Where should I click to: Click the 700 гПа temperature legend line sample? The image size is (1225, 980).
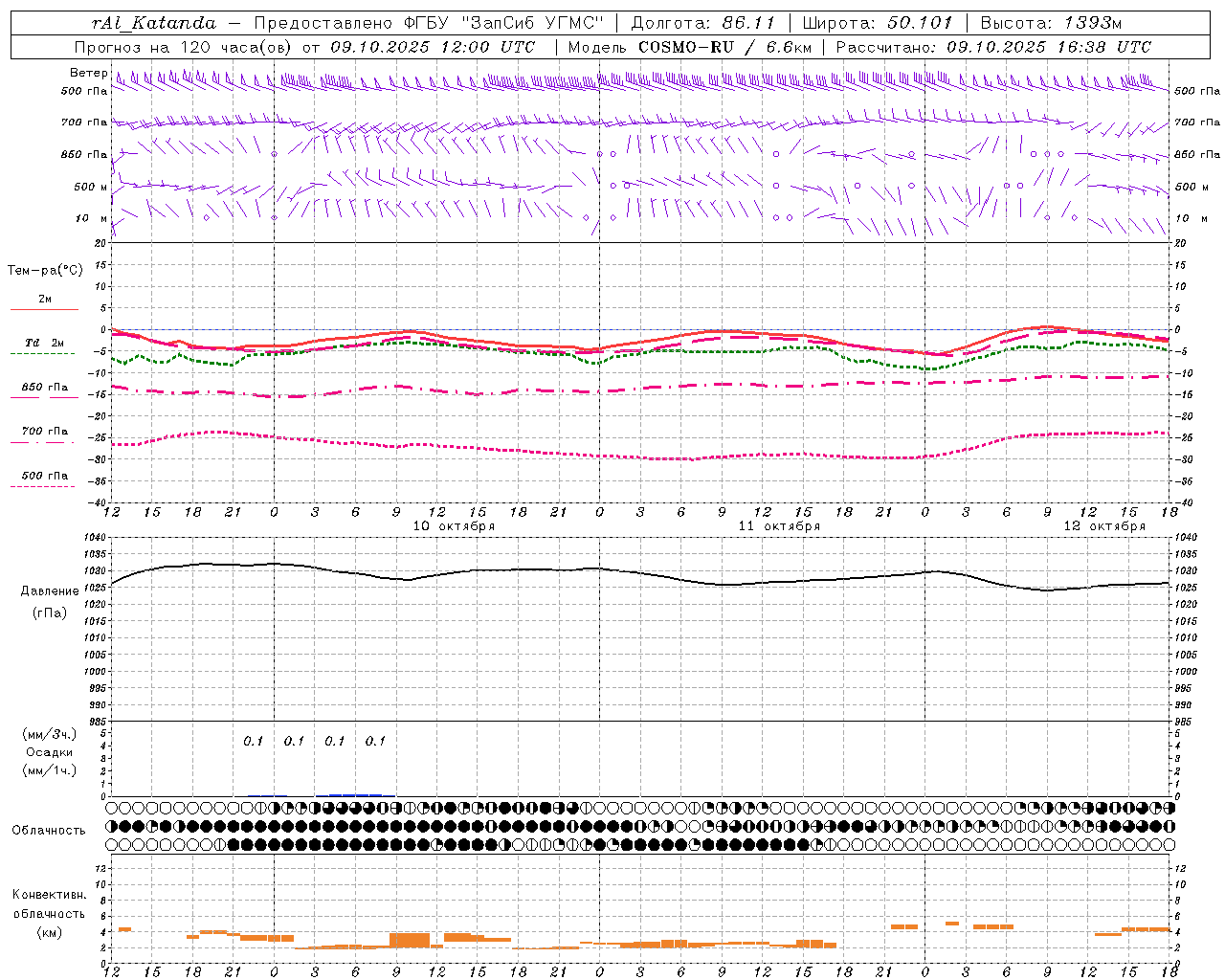click(x=44, y=442)
